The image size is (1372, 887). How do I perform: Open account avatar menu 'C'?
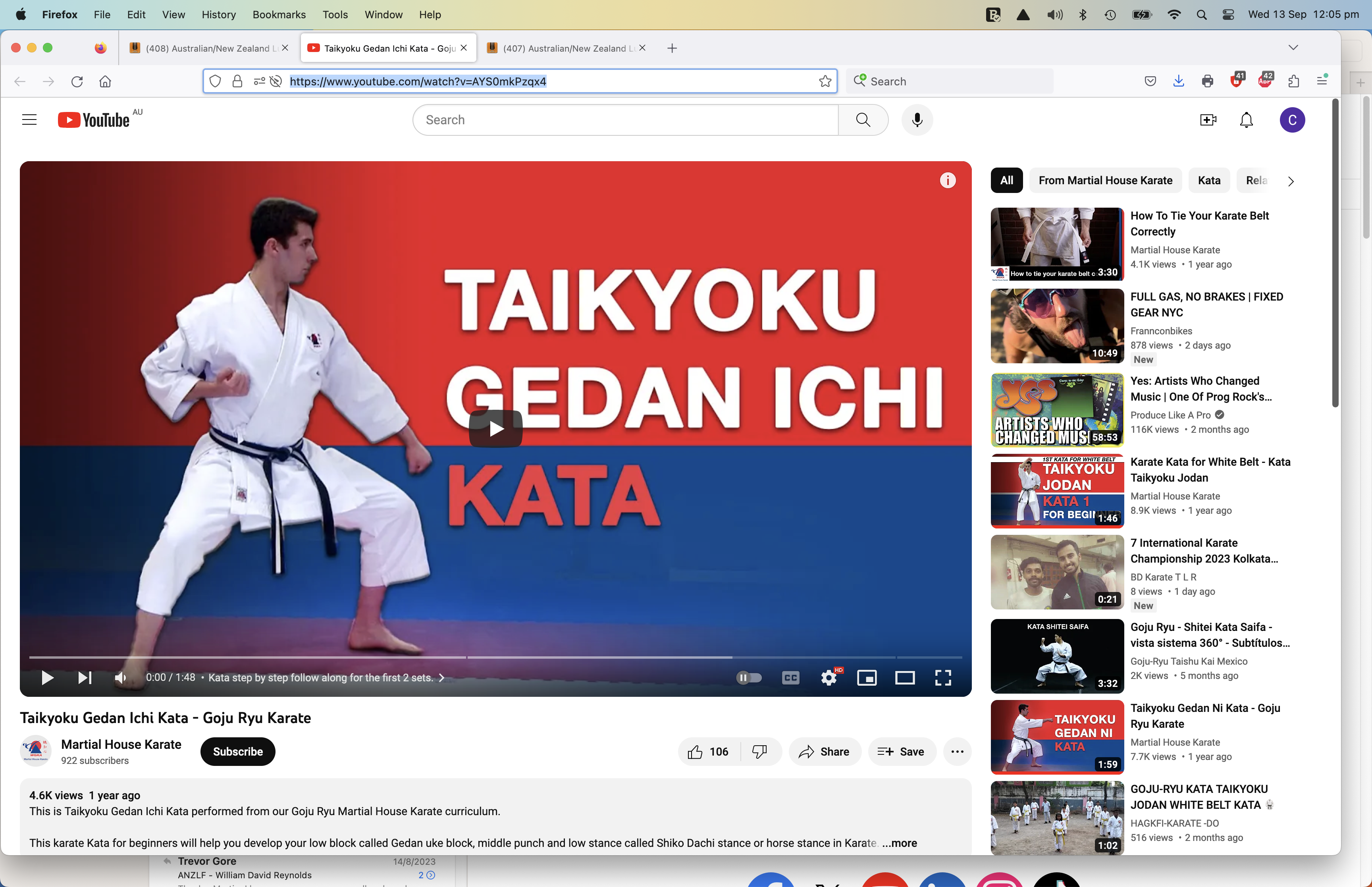[x=1292, y=120]
